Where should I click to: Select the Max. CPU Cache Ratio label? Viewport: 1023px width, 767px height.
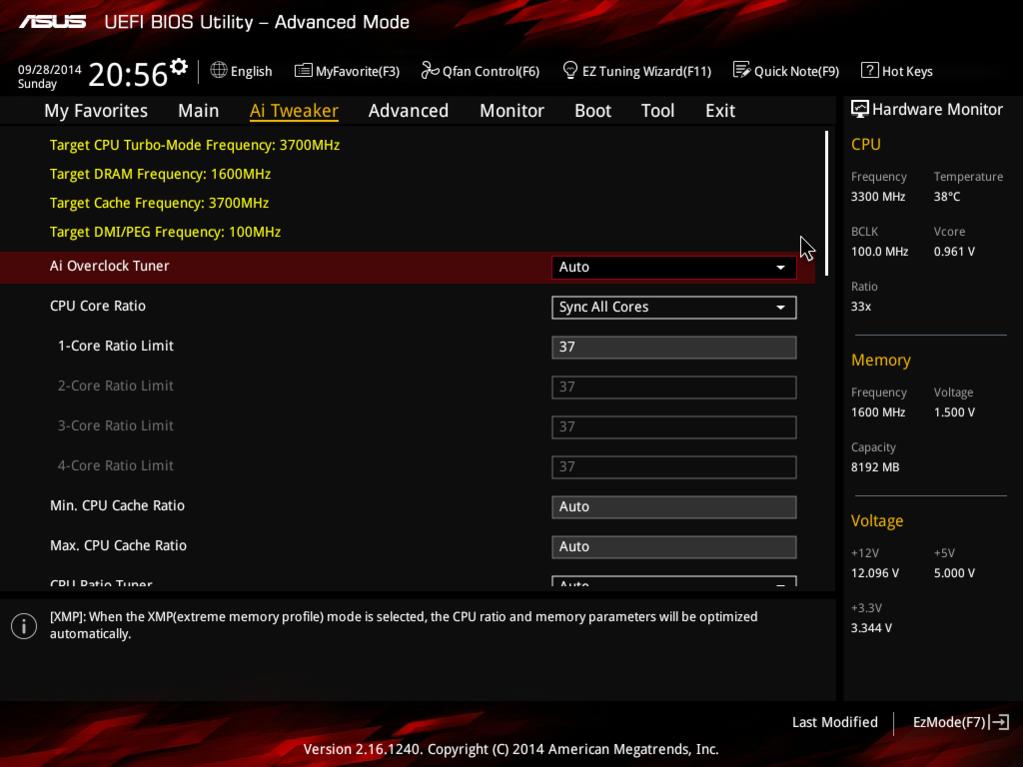[x=118, y=545]
